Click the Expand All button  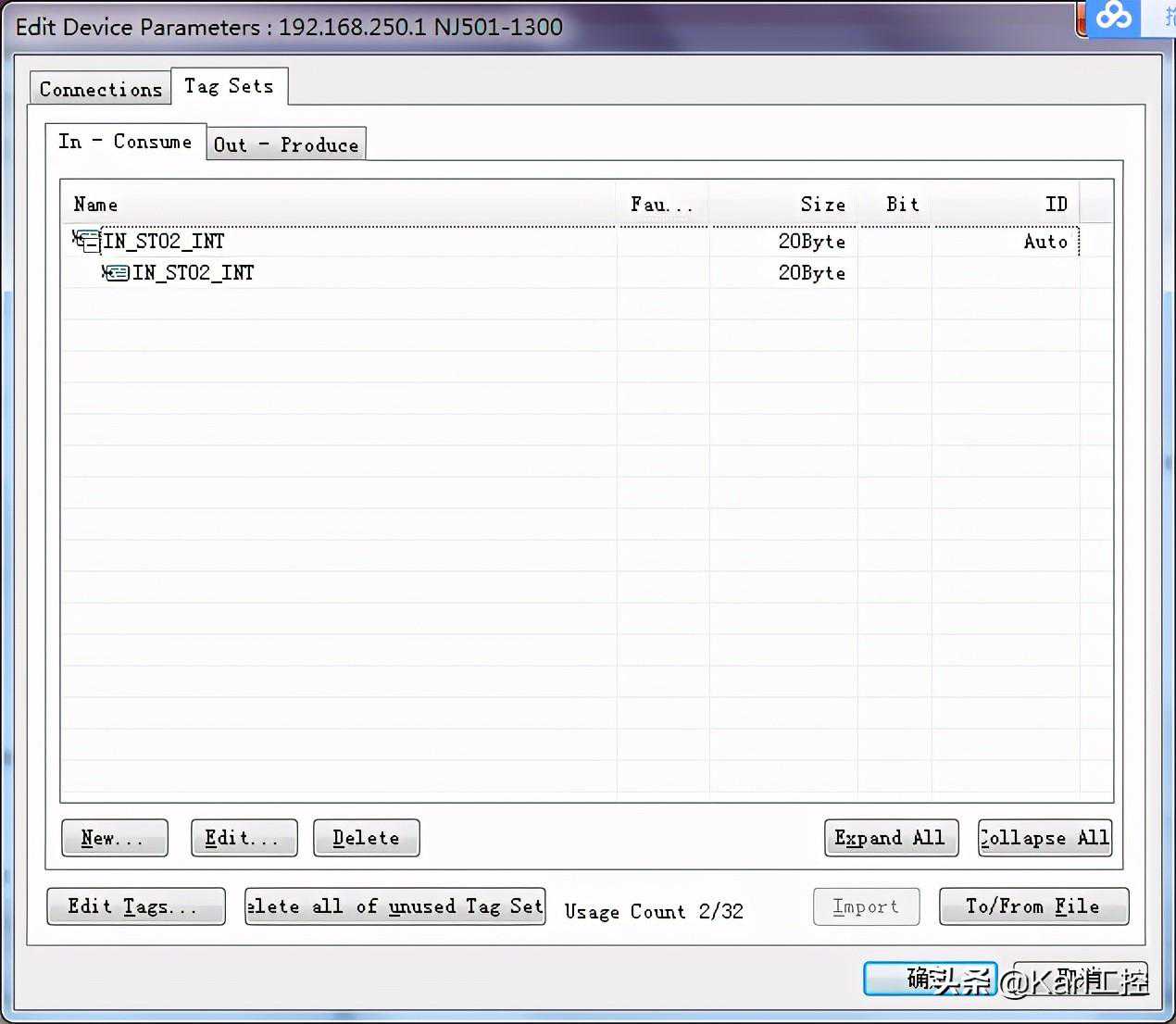tap(890, 838)
